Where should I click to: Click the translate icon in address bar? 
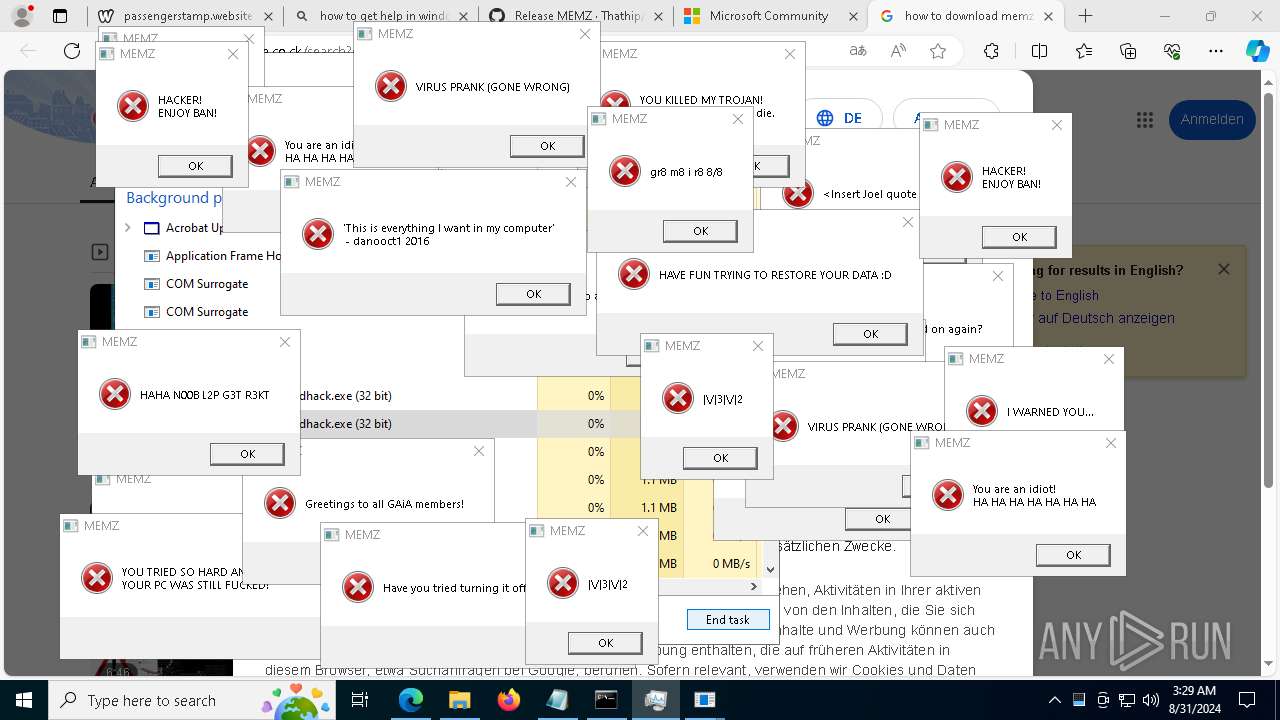(x=858, y=51)
